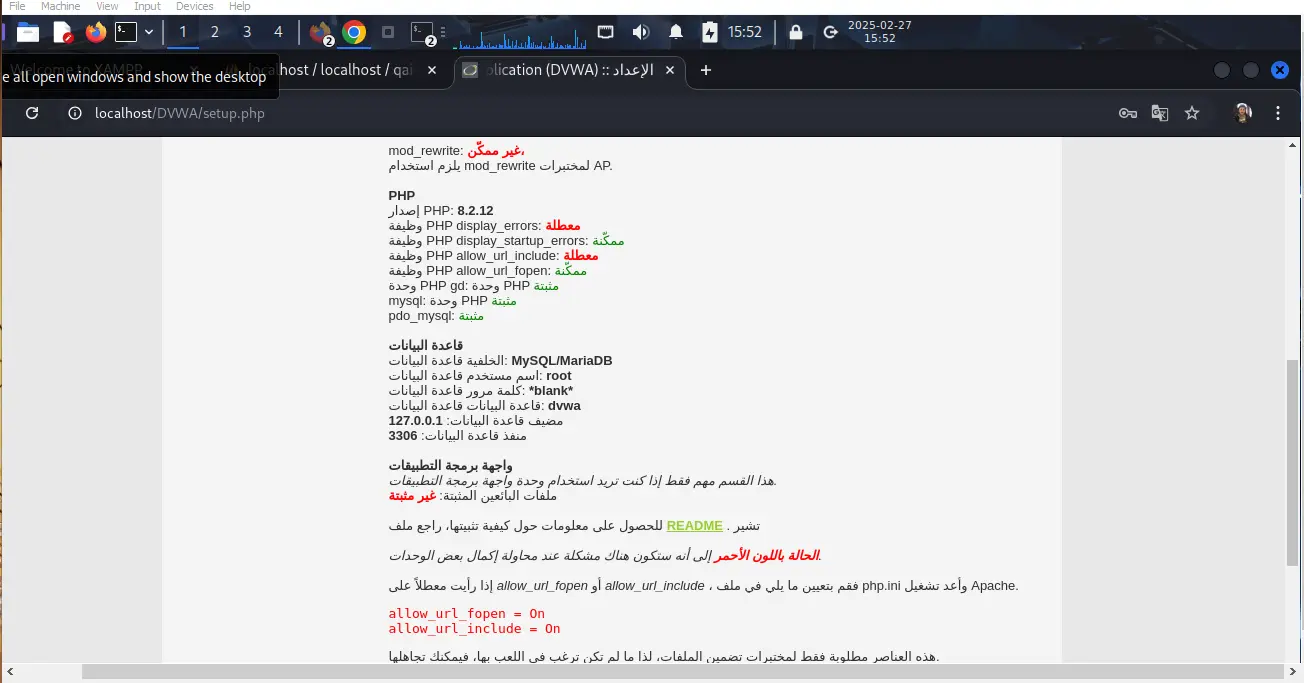Close the DVWA setup tab
The width and height of the screenshot is (1304, 683).
tap(670, 70)
